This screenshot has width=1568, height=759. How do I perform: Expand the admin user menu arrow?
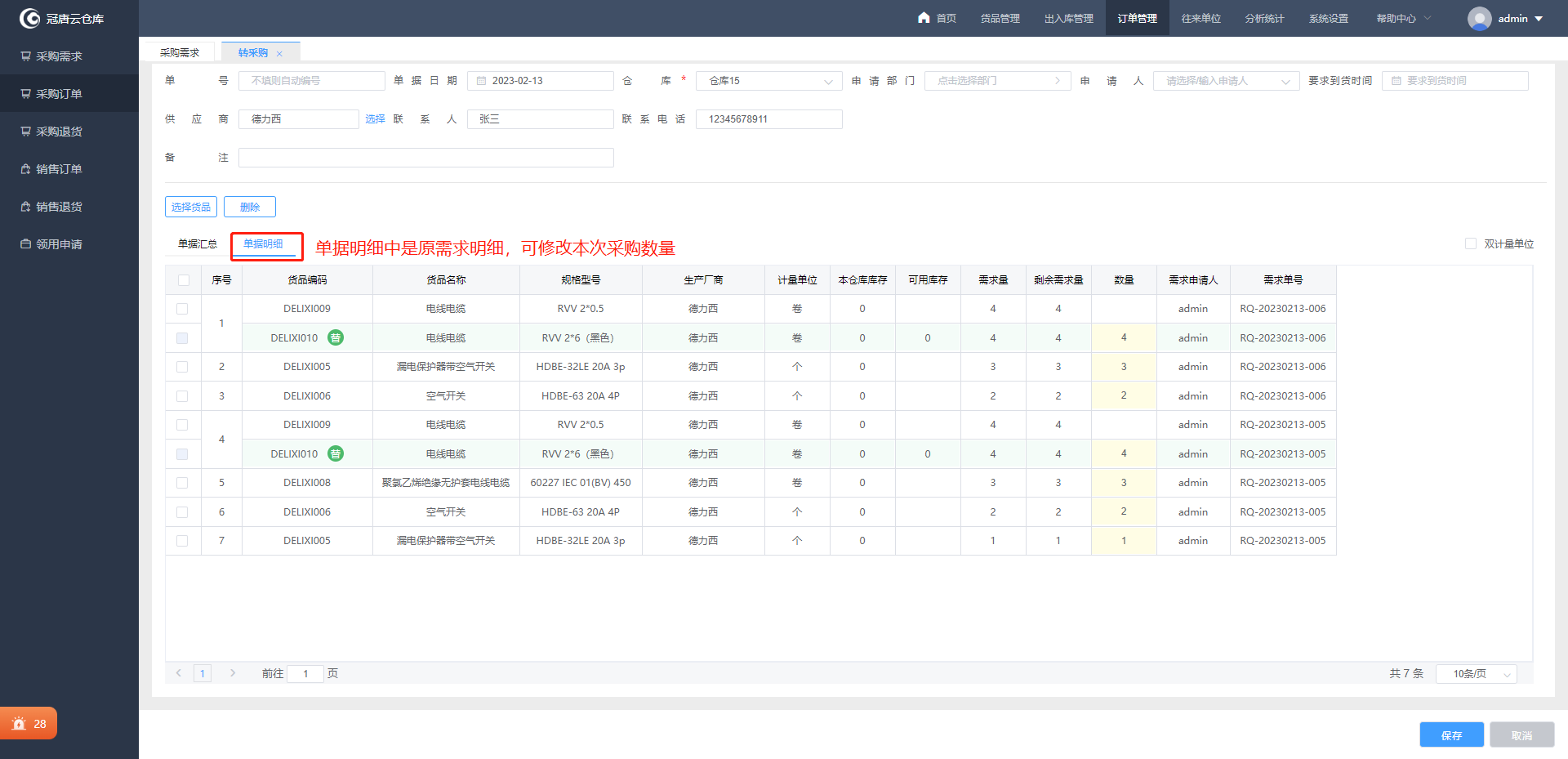pos(1539,19)
